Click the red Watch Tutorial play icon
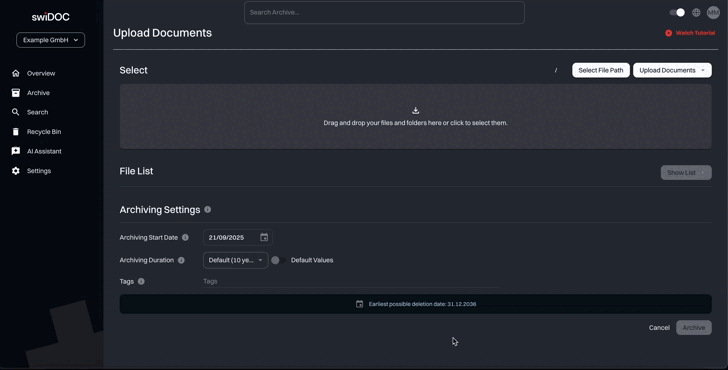The image size is (728, 370). point(669,33)
